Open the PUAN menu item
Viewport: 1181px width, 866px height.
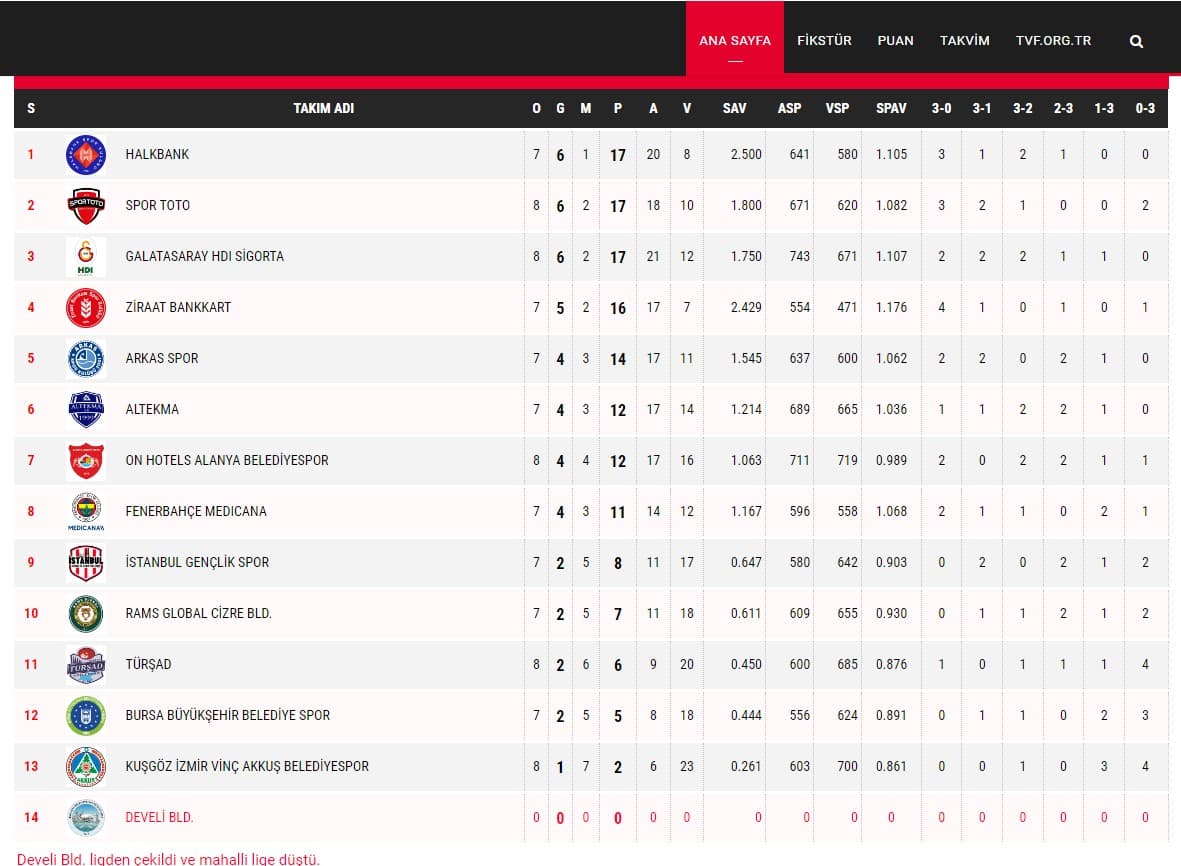(x=895, y=41)
